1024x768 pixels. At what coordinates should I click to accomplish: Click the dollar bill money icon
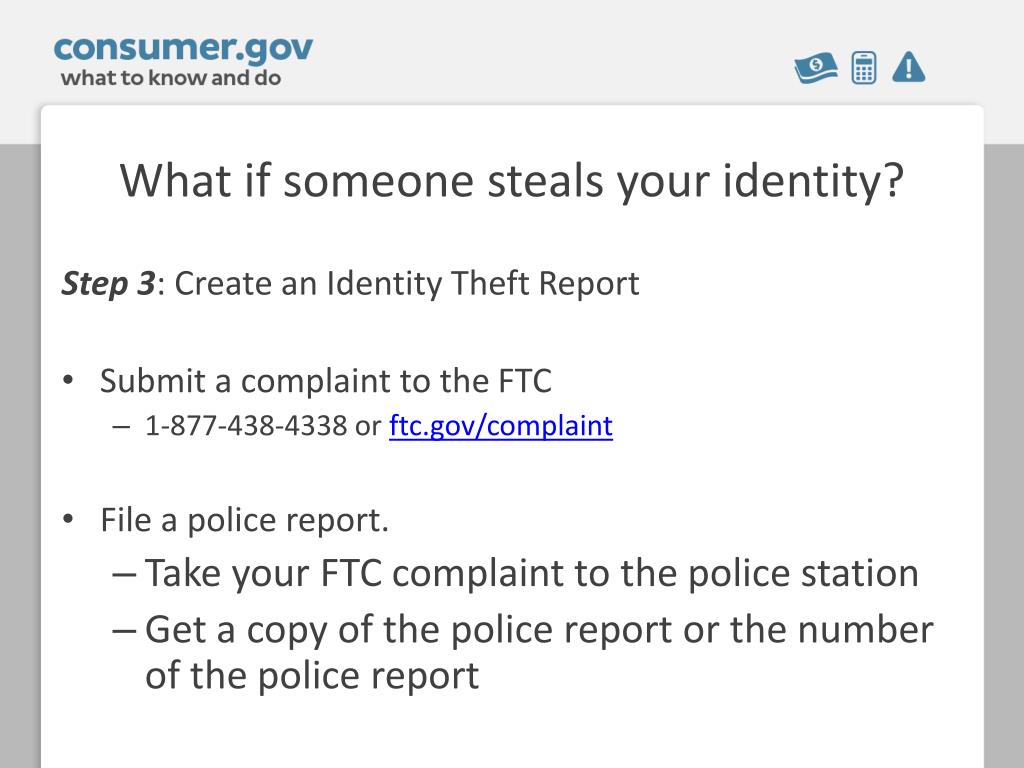click(x=816, y=68)
